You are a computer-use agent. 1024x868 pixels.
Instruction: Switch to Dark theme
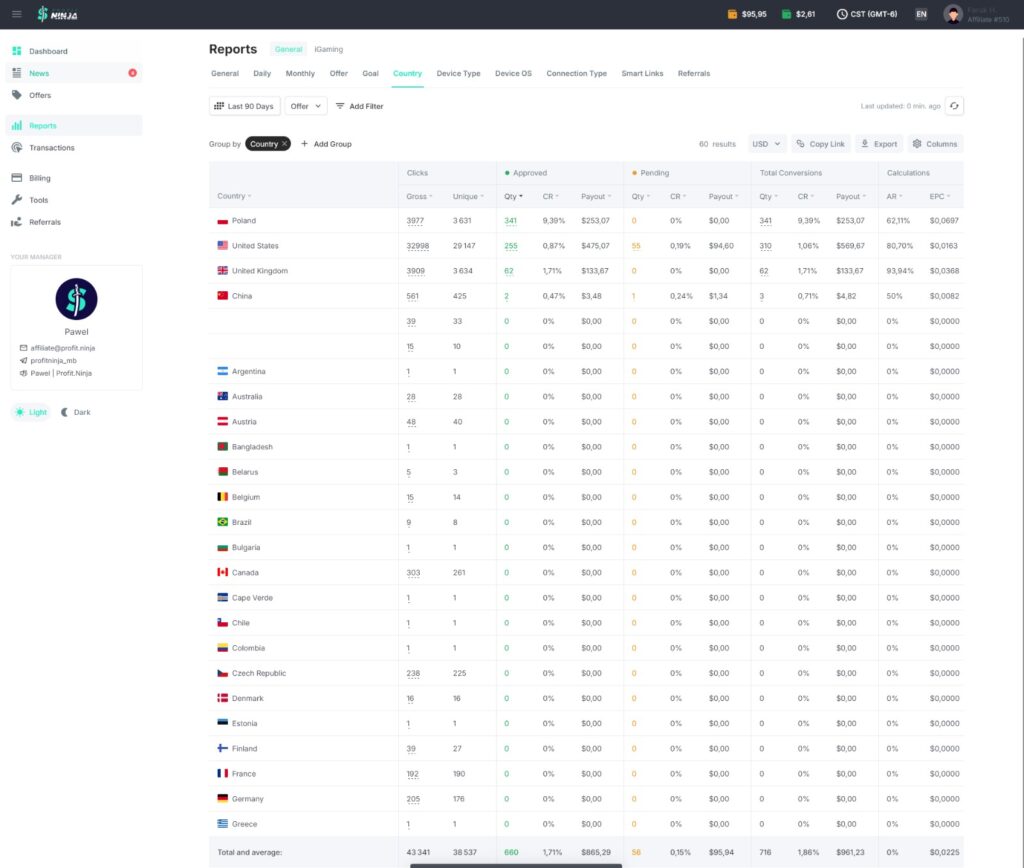75,412
